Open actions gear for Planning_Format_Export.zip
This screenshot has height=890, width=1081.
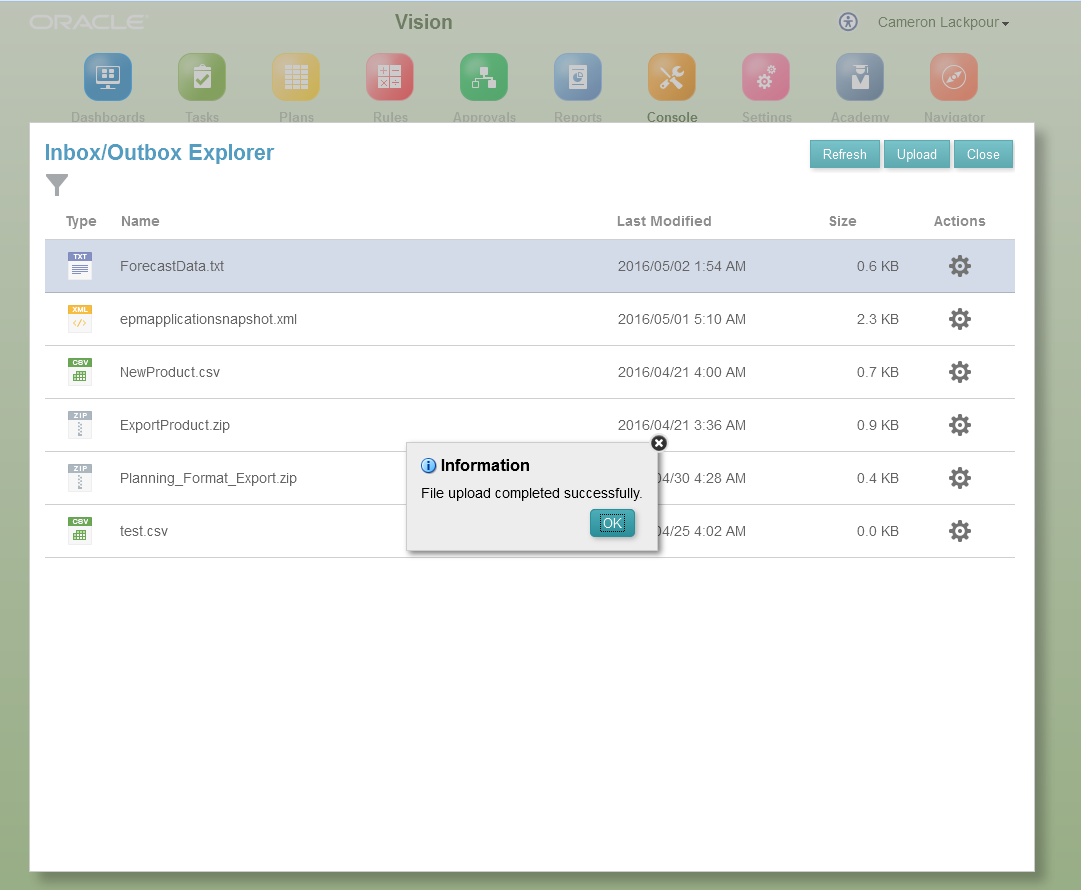[960, 478]
